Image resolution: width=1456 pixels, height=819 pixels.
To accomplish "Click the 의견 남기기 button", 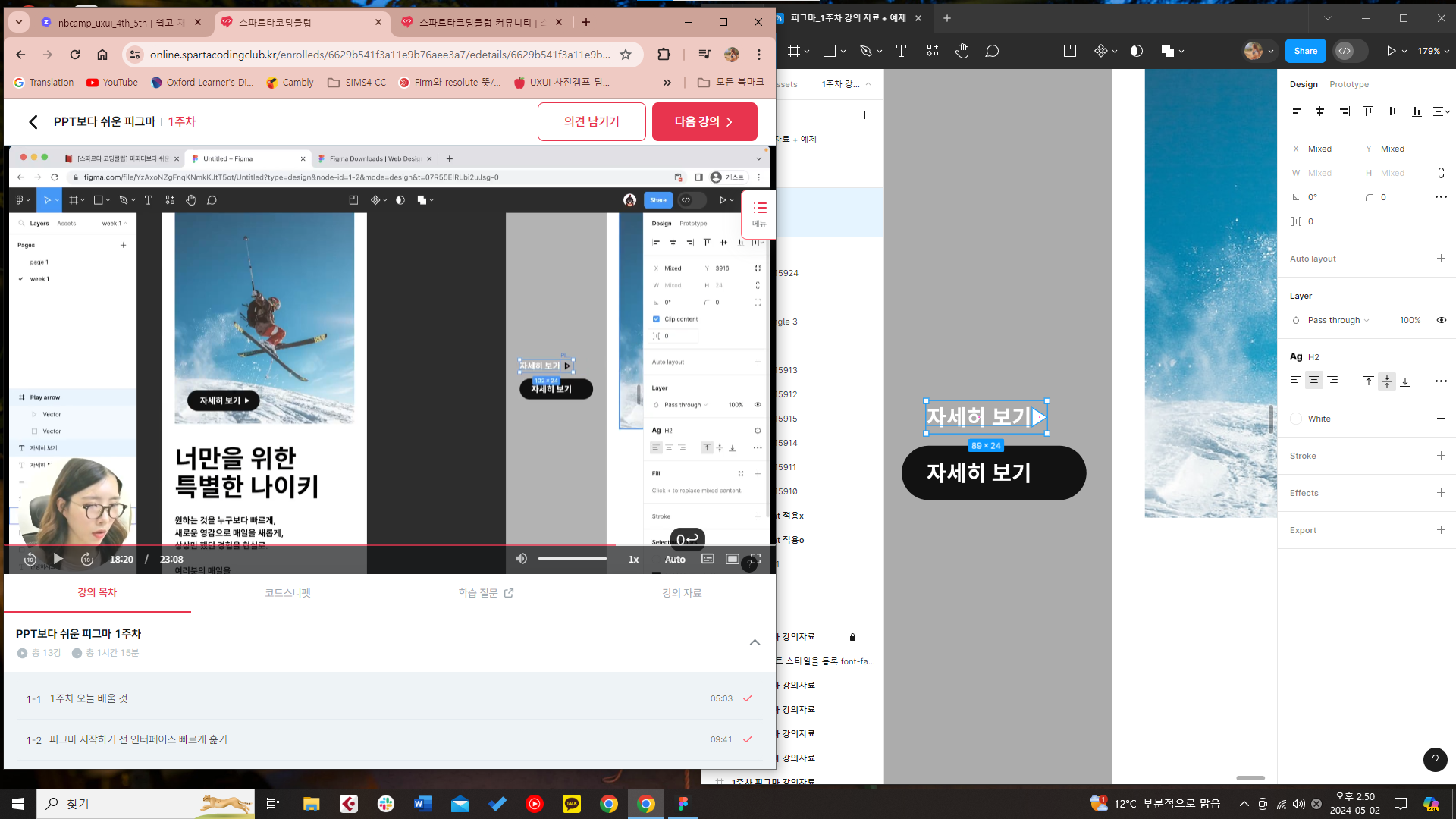I will coord(591,121).
